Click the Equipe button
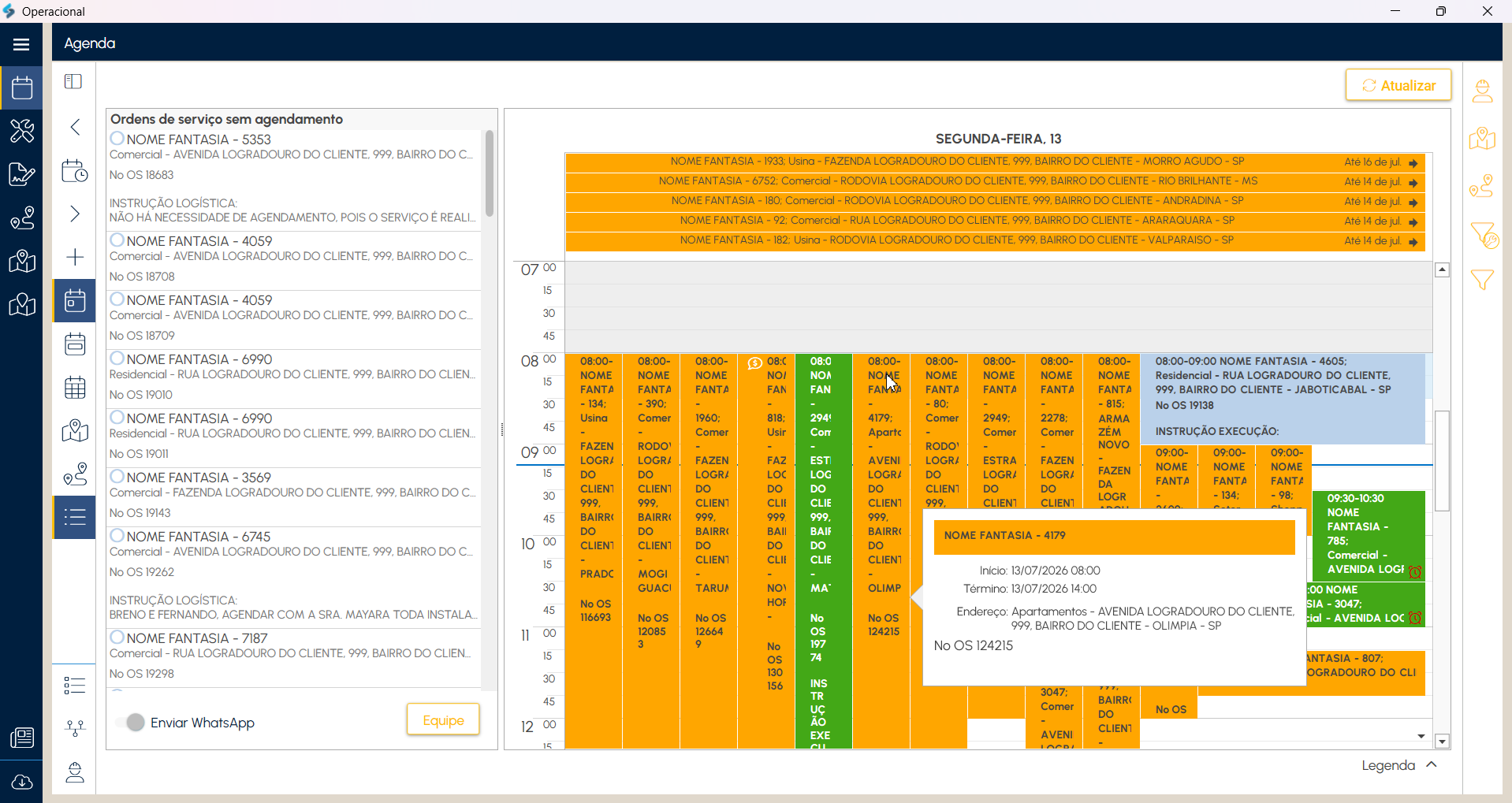Image resolution: width=1512 pixels, height=803 pixels. pos(443,719)
